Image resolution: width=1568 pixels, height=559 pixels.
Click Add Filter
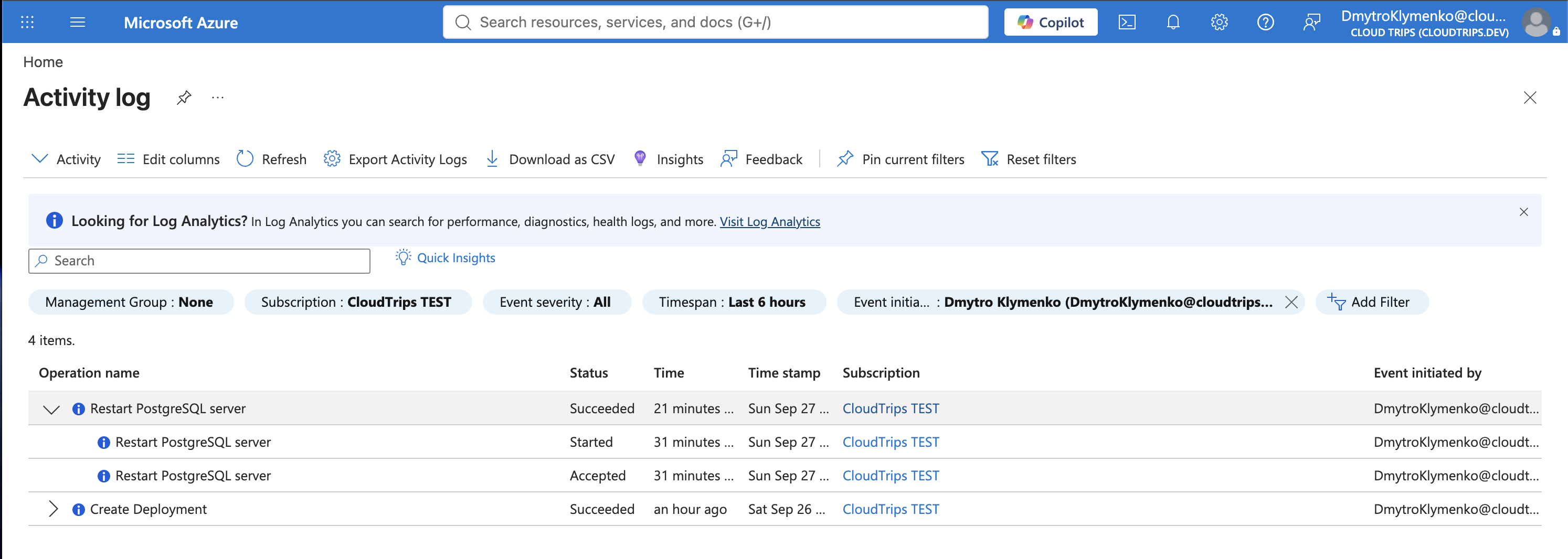1372,302
